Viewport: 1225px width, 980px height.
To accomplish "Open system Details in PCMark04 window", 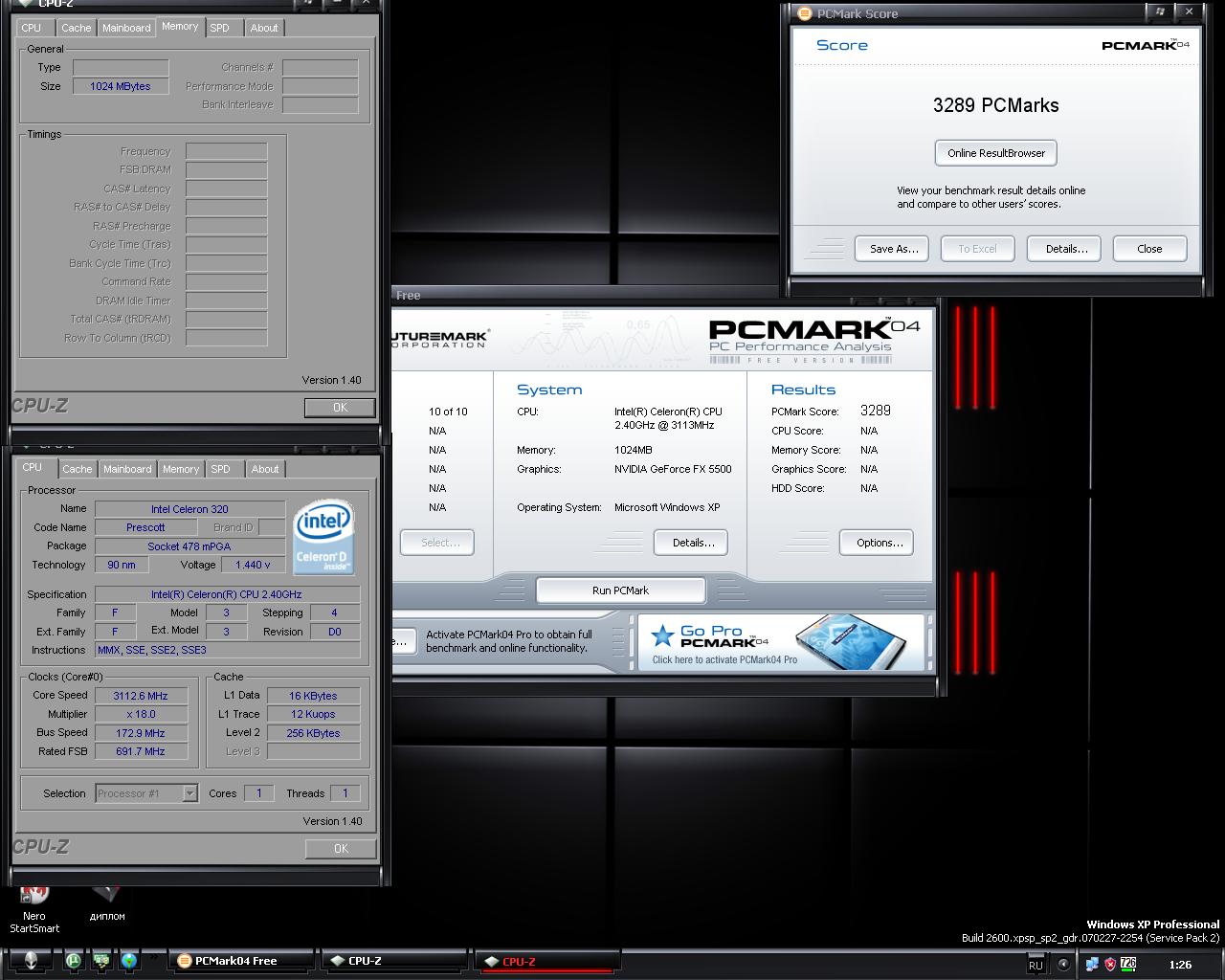I will 693,543.
